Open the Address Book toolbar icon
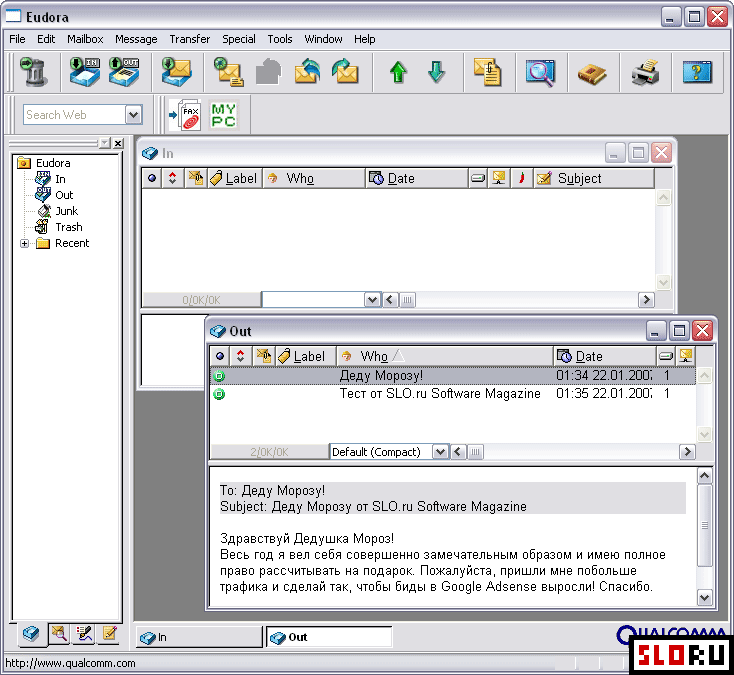 [592, 73]
